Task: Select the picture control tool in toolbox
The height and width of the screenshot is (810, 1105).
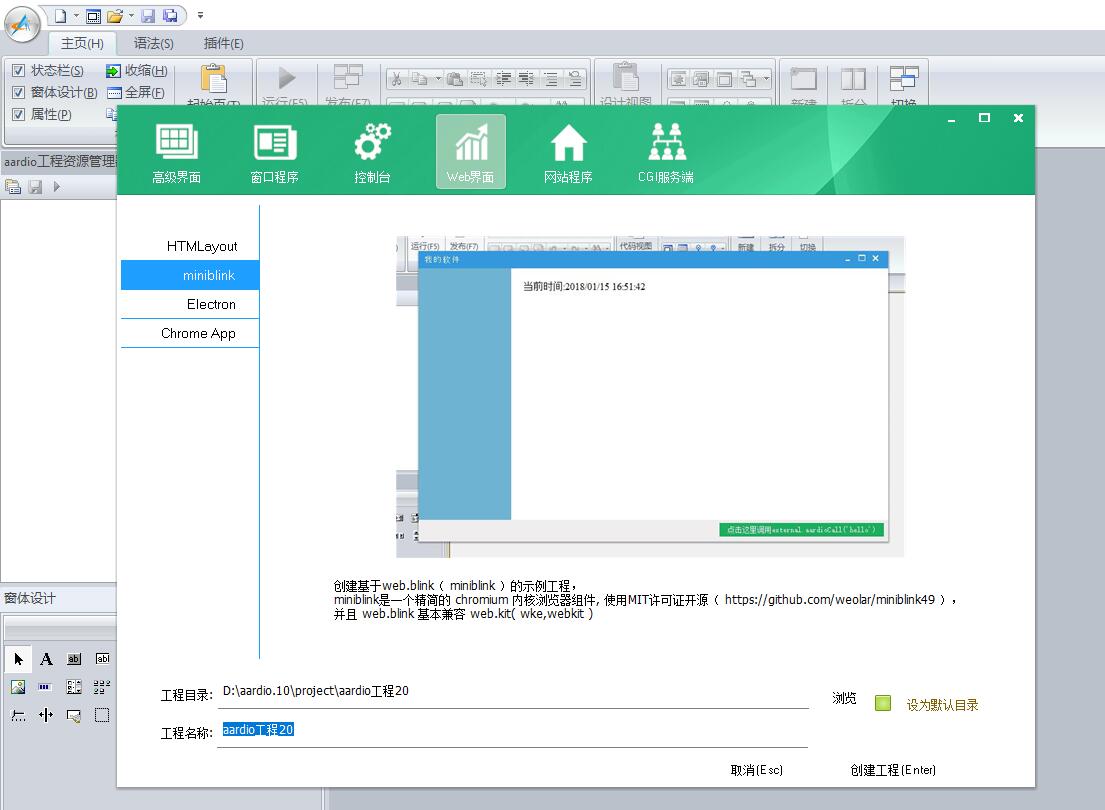Action: (x=18, y=687)
